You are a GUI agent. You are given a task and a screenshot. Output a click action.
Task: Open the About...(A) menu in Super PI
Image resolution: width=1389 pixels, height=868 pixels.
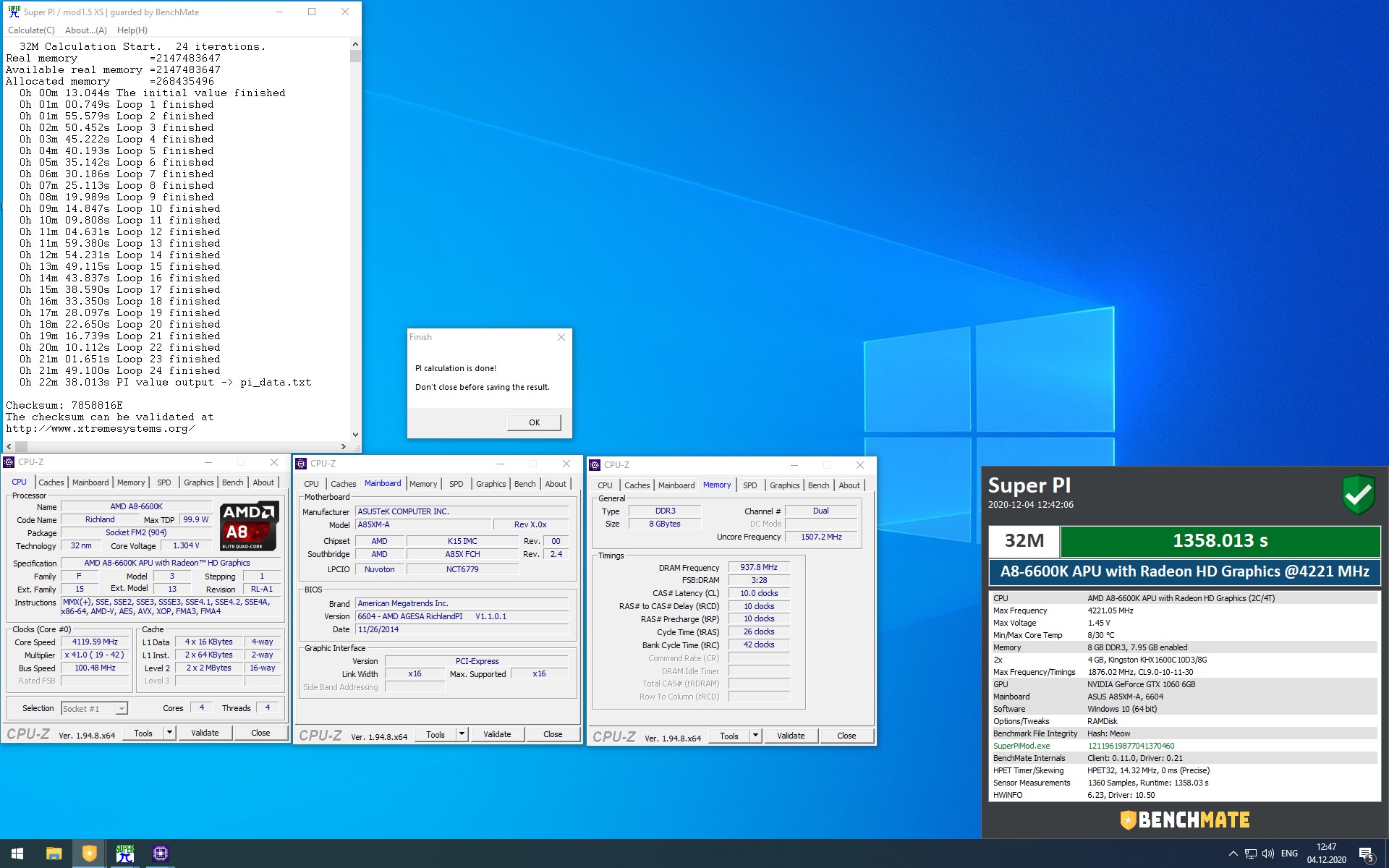(85, 30)
